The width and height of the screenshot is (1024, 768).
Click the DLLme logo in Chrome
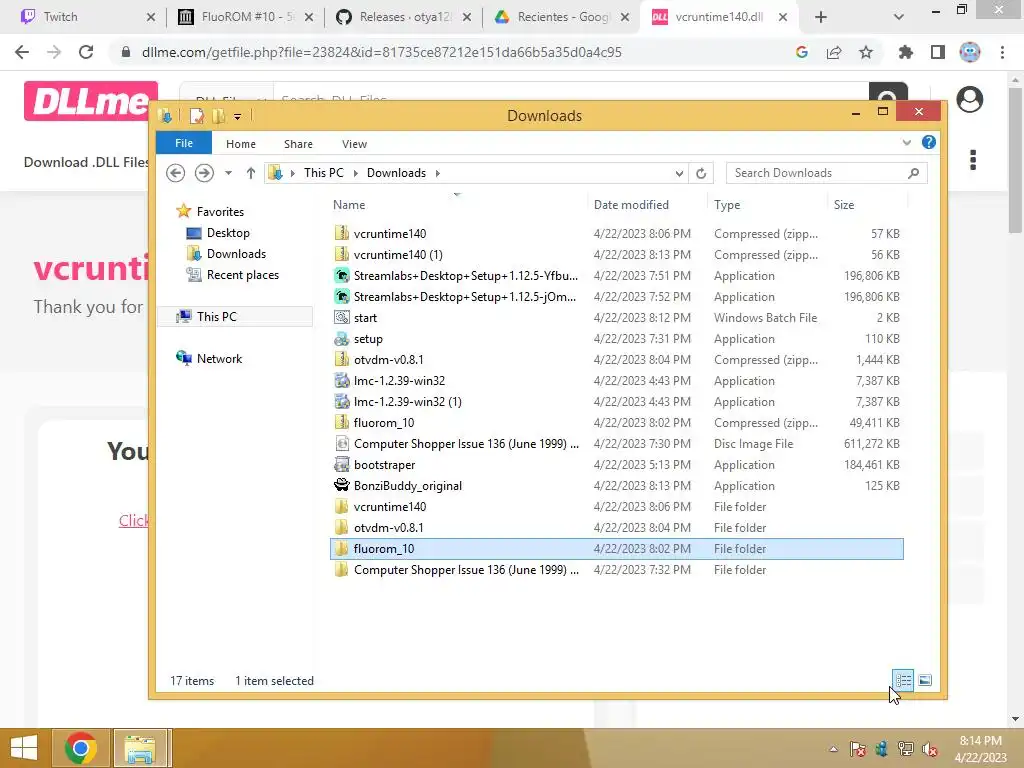(90, 101)
